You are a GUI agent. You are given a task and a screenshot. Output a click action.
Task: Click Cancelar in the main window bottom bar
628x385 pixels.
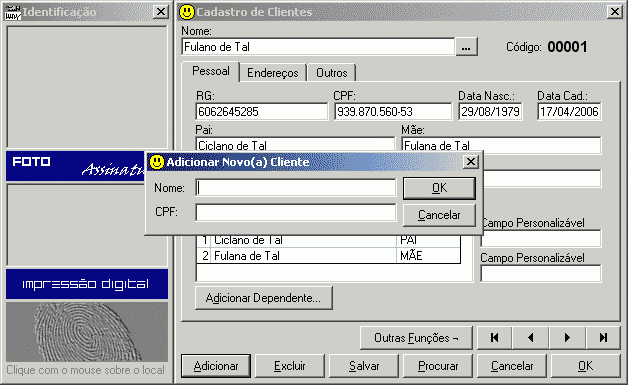(512, 366)
